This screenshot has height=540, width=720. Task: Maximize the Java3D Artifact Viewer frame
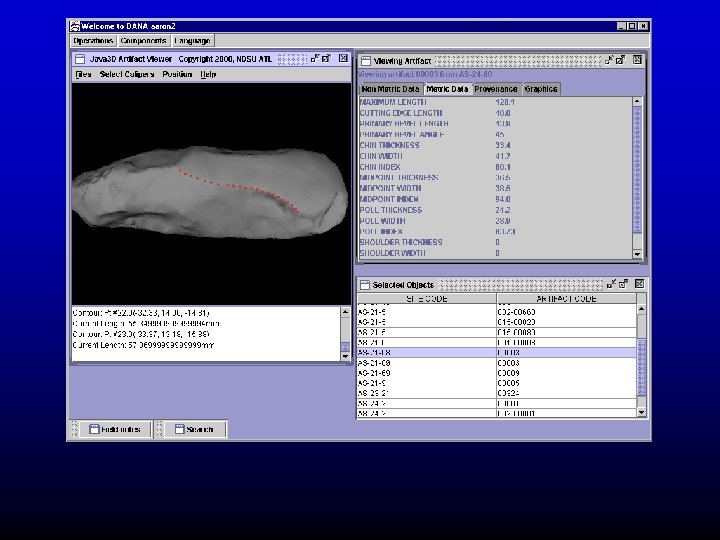[326, 59]
